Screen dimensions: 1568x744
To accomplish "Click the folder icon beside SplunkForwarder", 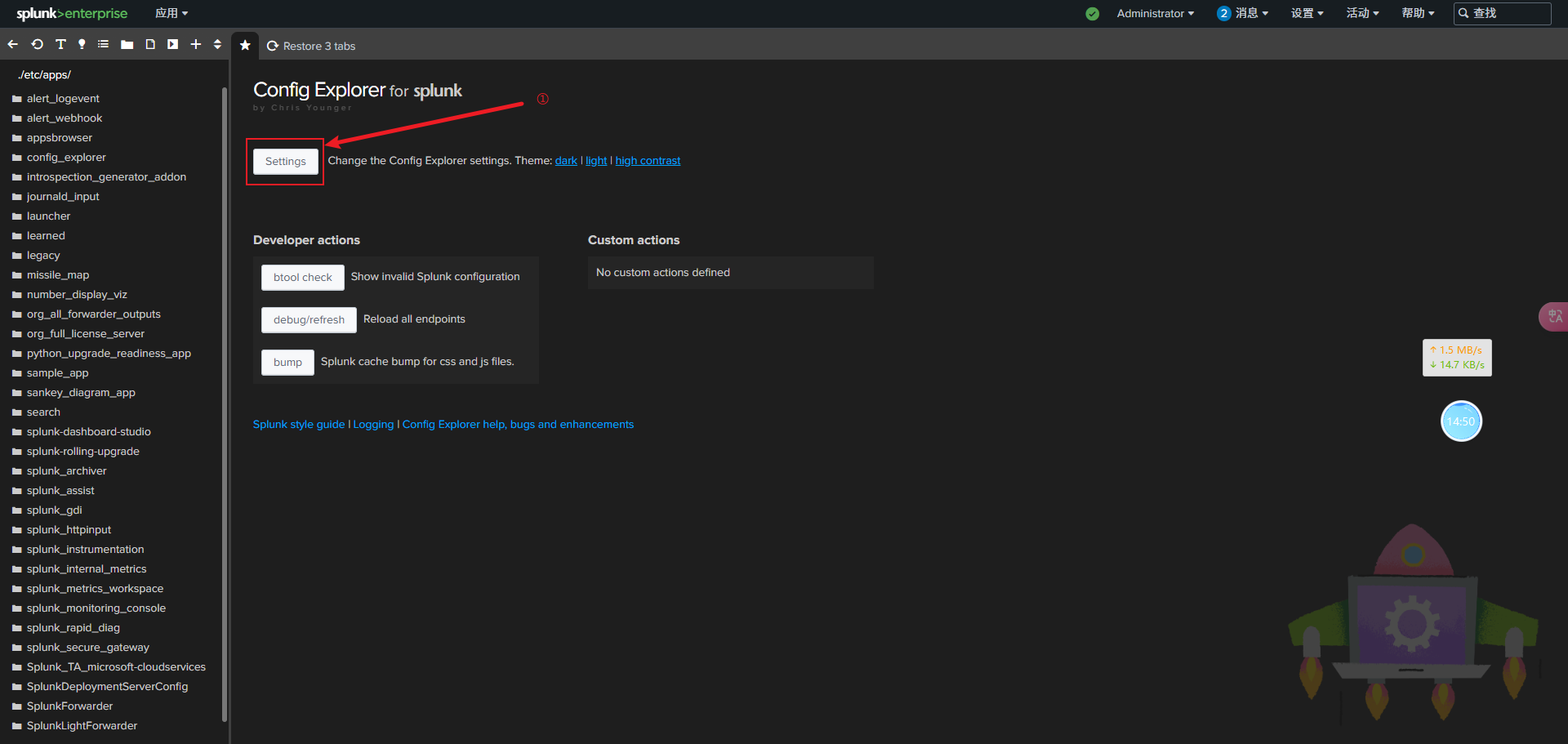I will (x=17, y=706).
